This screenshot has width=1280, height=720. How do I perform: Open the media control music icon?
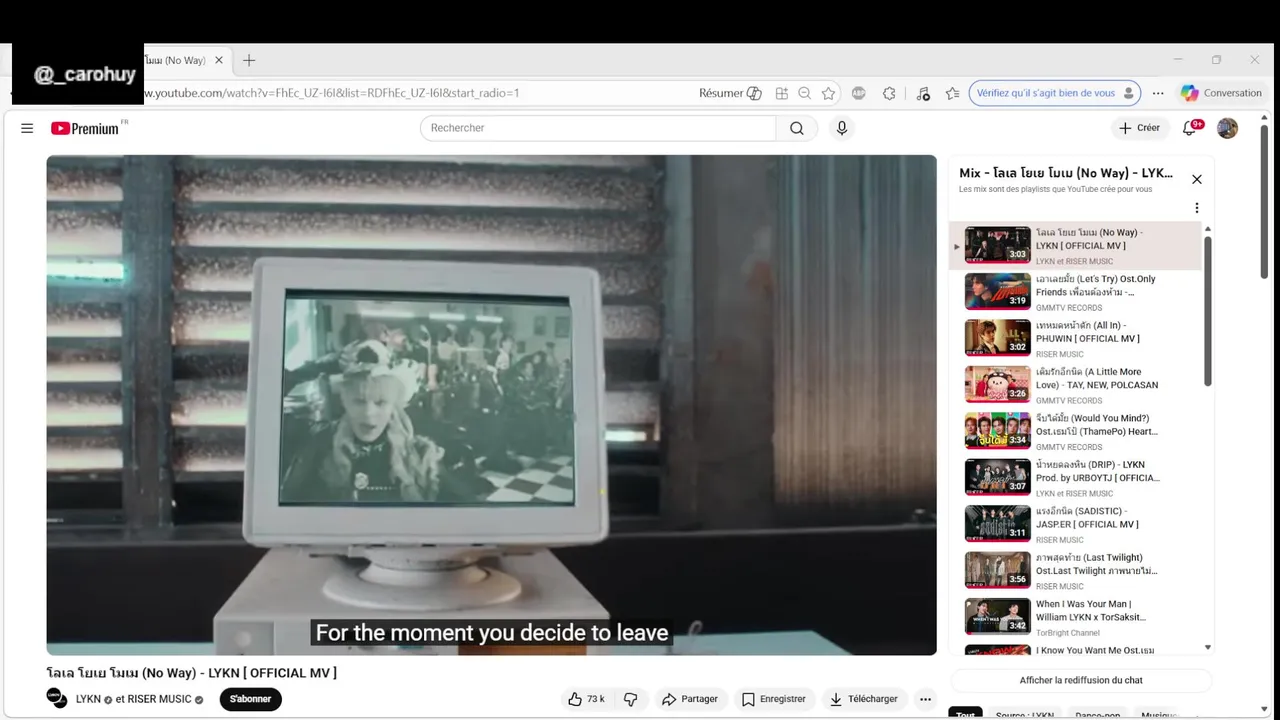pos(923,93)
